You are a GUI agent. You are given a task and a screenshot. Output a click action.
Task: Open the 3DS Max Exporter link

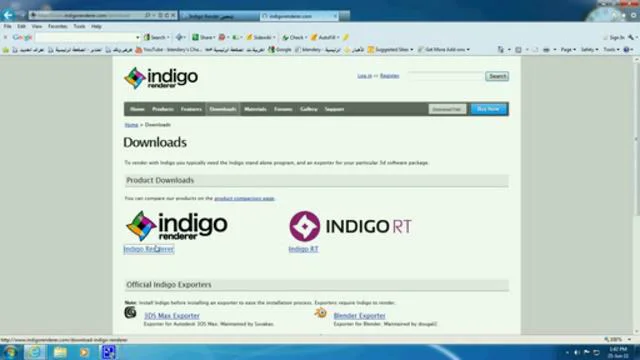pyautogui.click(x=172, y=316)
